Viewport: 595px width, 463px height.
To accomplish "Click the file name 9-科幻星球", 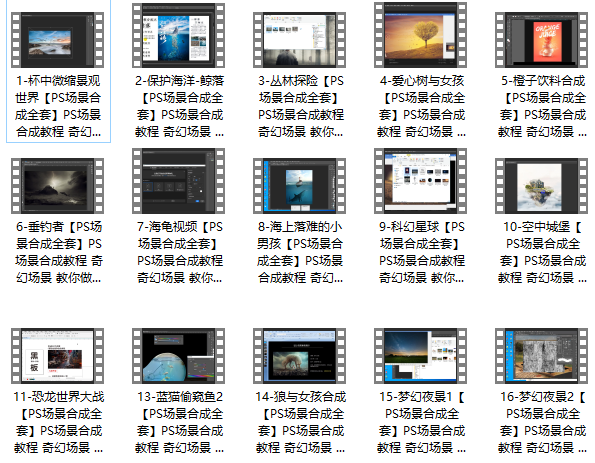I will tap(422, 252).
